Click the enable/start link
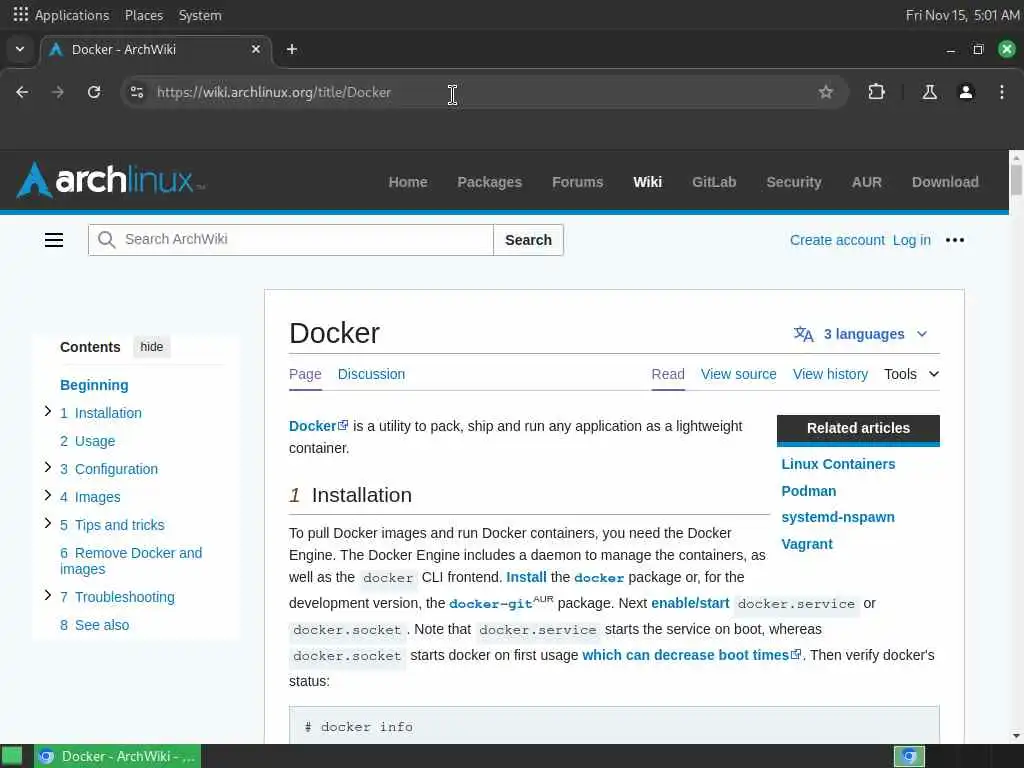 (690, 603)
